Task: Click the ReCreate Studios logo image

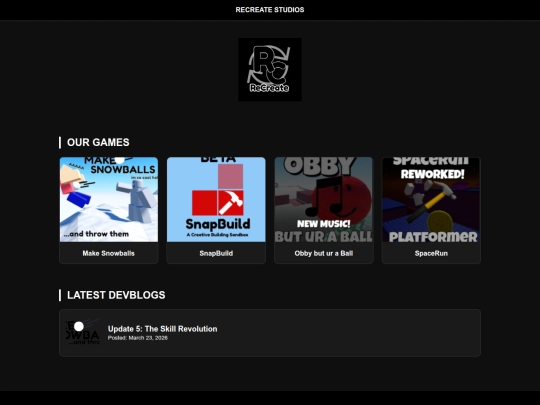Action: [x=270, y=70]
